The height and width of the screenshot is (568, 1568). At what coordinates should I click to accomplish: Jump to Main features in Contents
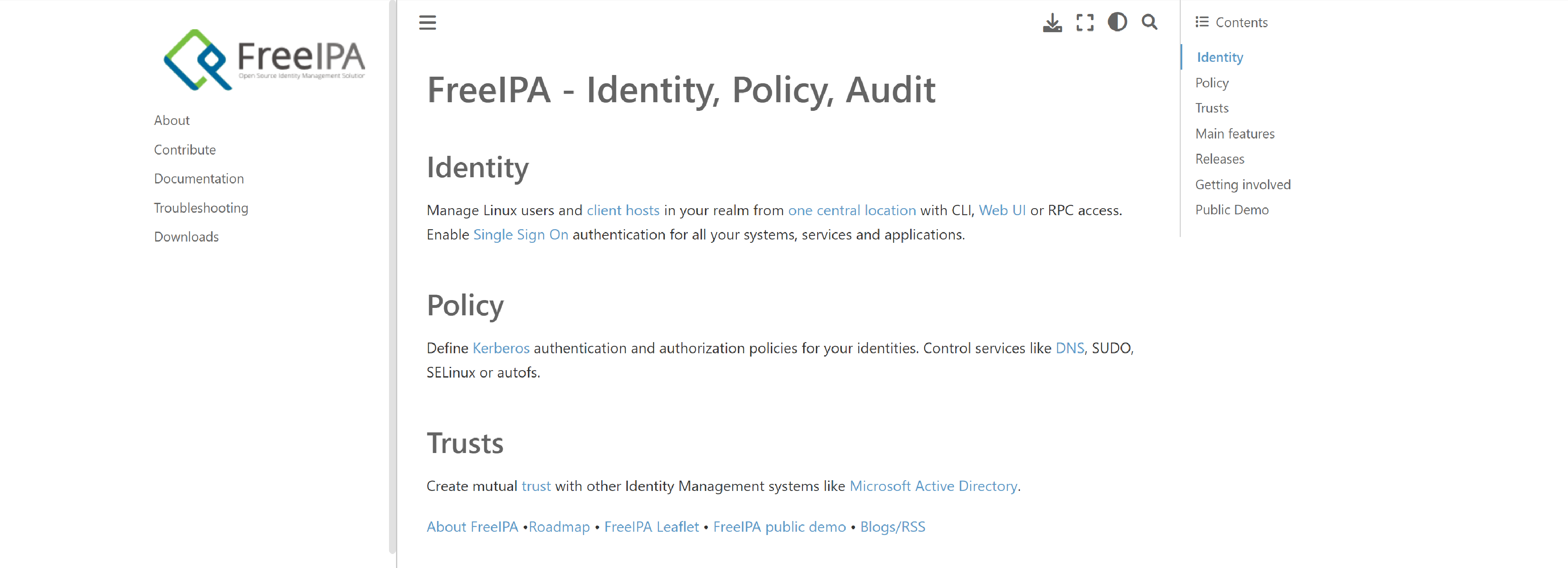pyautogui.click(x=1235, y=134)
